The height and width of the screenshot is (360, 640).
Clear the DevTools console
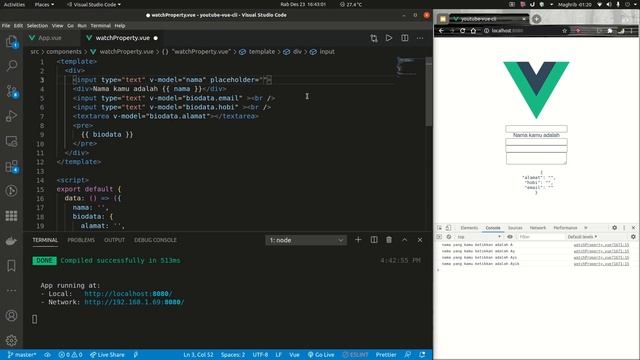tap(449, 237)
